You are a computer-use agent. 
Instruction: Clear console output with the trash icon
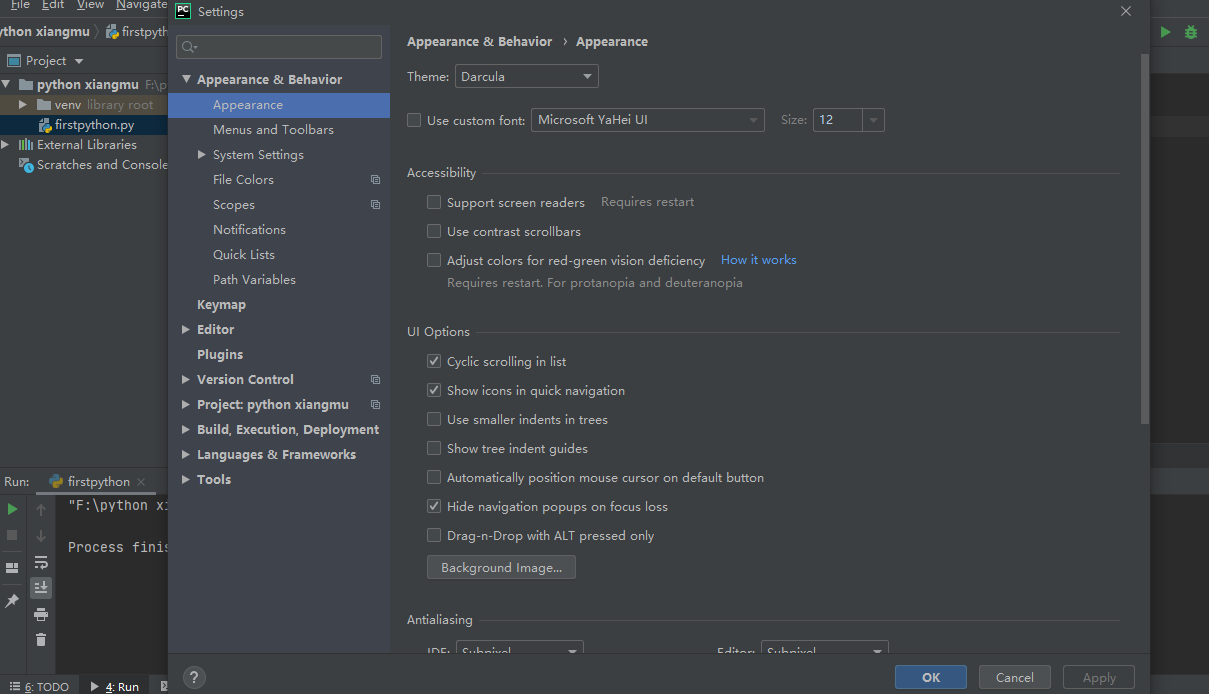click(41, 640)
